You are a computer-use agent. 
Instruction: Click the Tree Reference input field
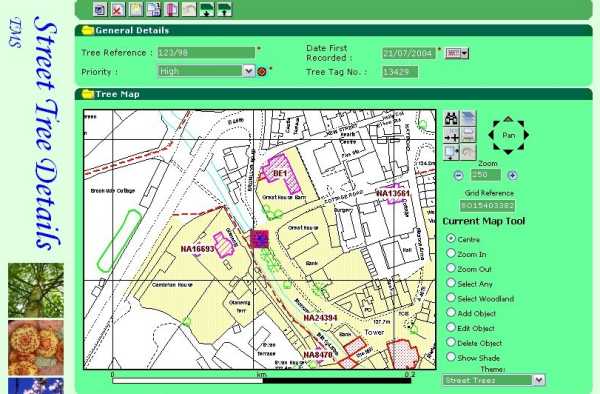pos(206,52)
